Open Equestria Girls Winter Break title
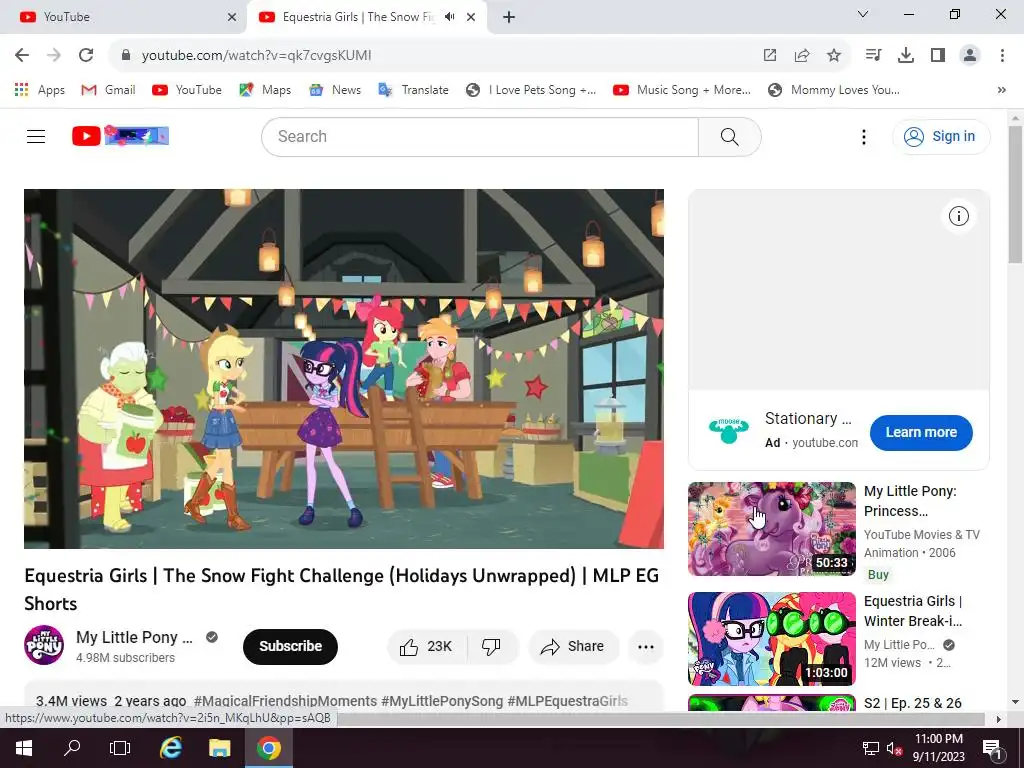 click(913, 611)
